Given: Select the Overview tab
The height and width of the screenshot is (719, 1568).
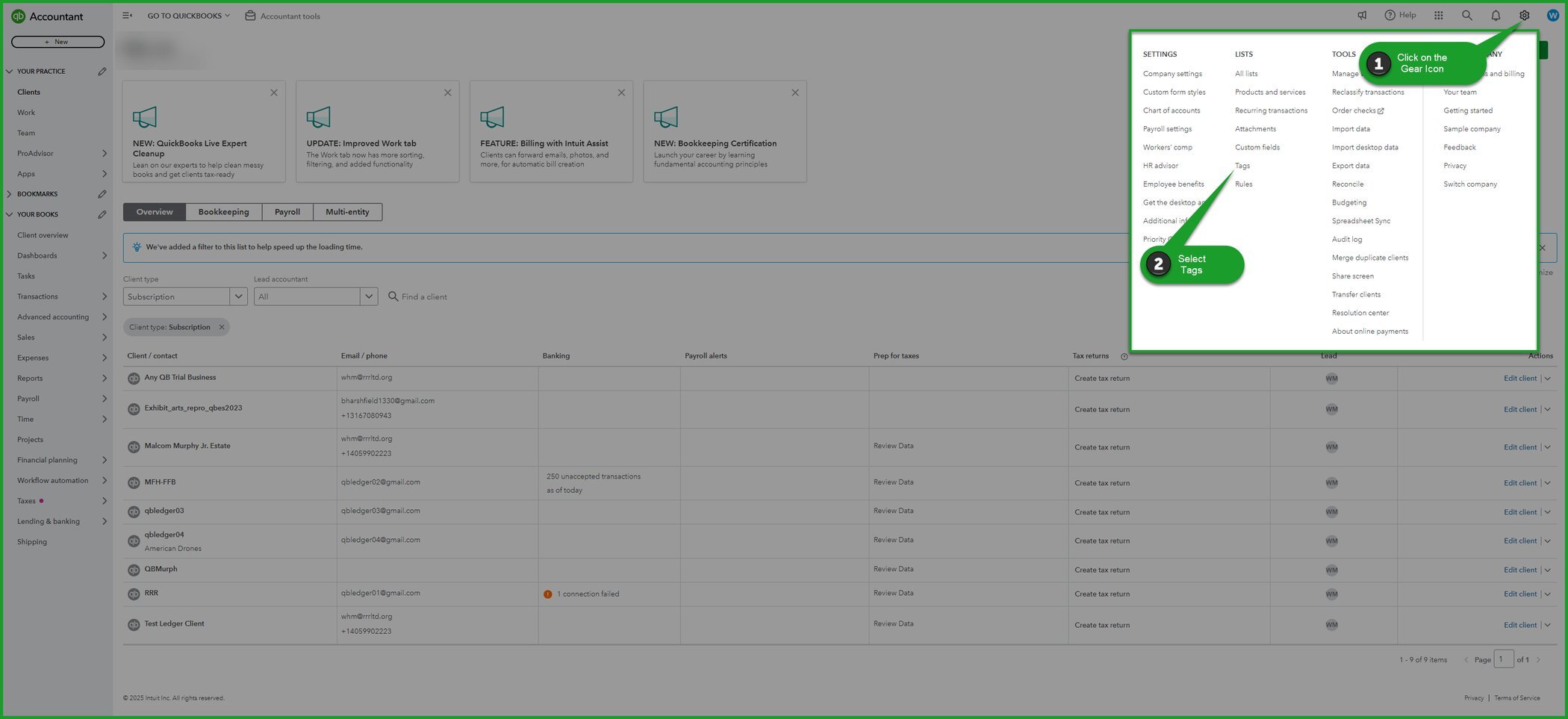Looking at the screenshot, I should pyautogui.click(x=155, y=212).
